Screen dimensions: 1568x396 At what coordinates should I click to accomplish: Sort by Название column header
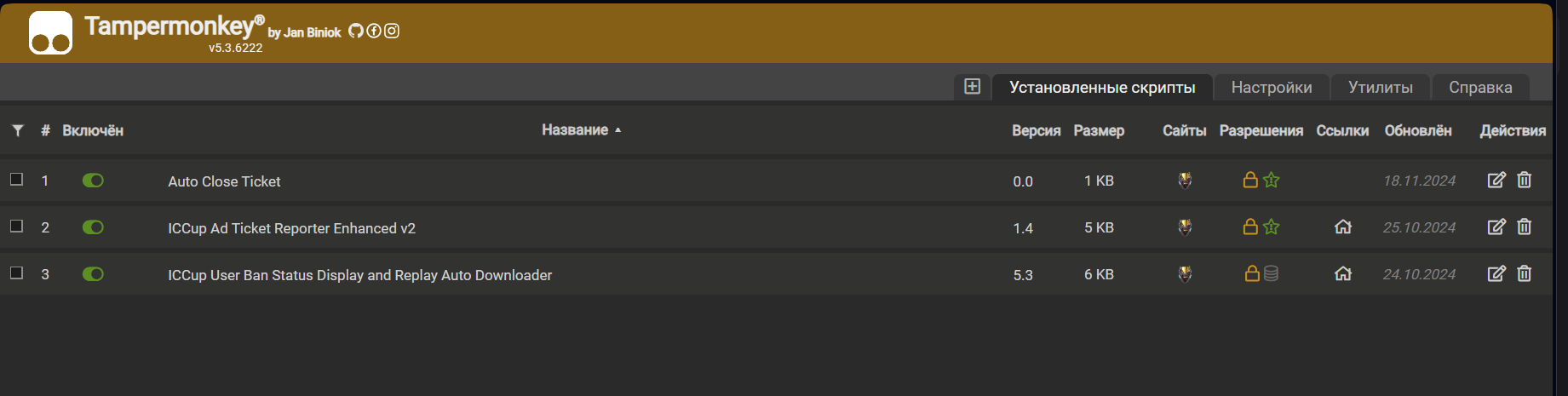click(575, 129)
